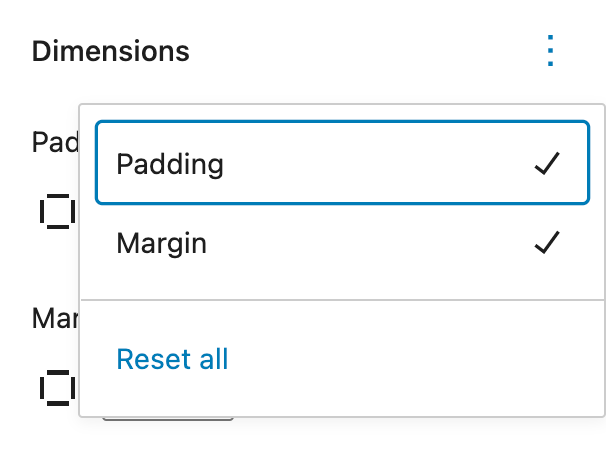The height and width of the screenshot is (450, 606).
Task: Click the focused Padding row with blue outline
Action: [342, 162]
